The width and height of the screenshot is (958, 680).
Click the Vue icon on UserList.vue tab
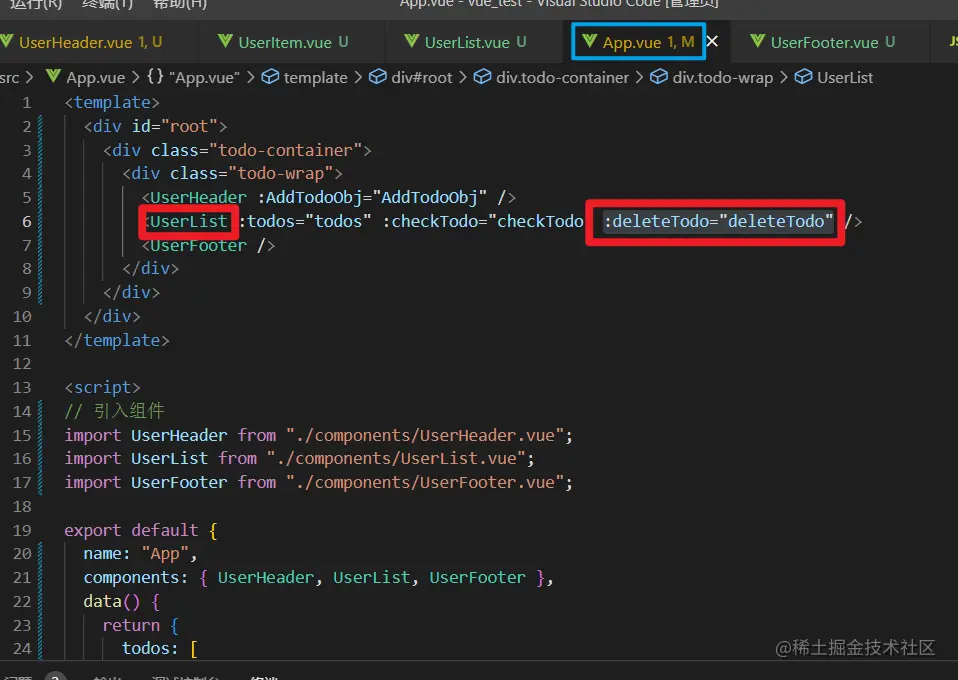tap(412, 41)
